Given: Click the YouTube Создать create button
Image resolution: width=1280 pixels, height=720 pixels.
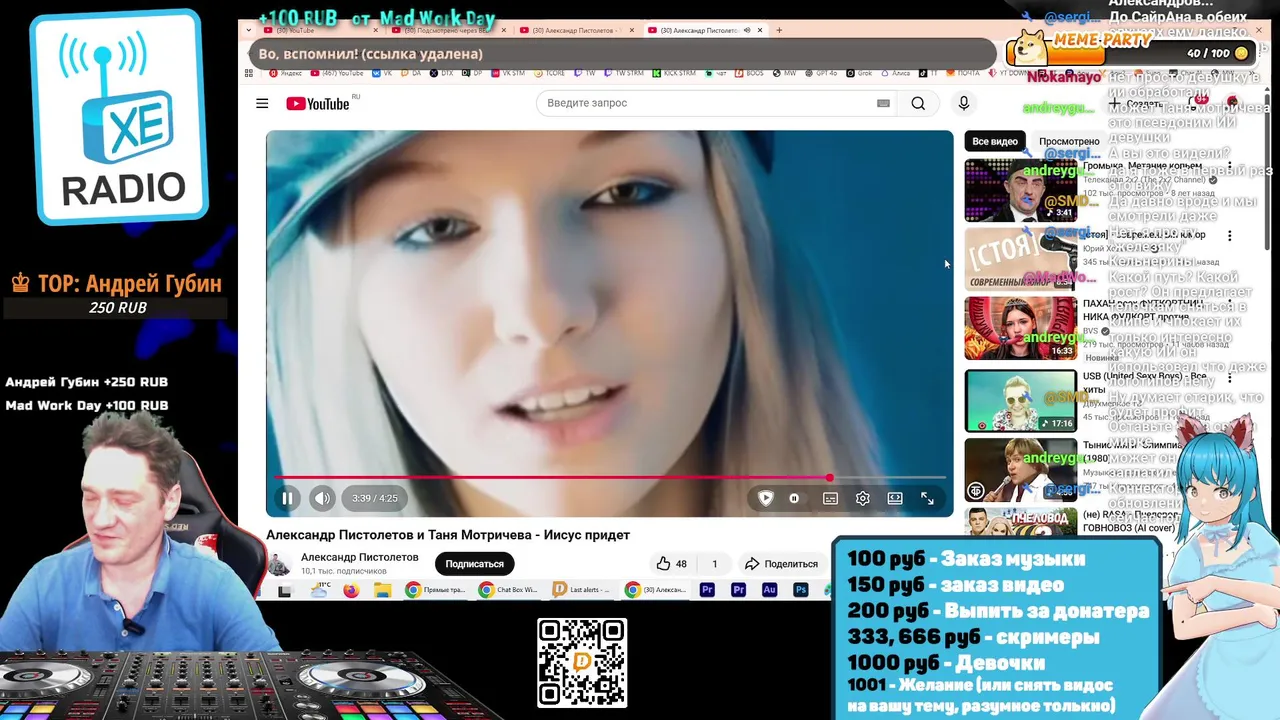Looking at the screenshot, I should [x=1137, y=103].
